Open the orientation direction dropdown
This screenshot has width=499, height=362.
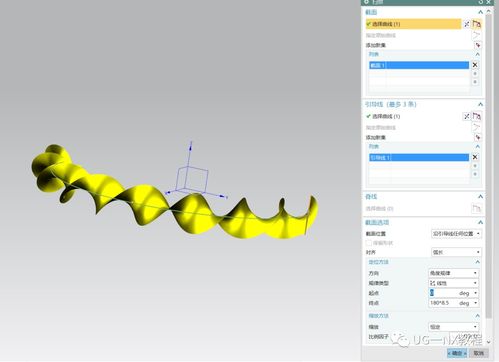[453, 273]
